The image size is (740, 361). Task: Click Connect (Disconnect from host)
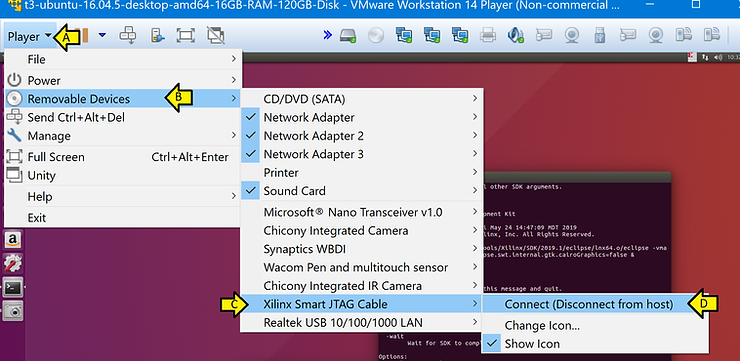tap(595, 304)
